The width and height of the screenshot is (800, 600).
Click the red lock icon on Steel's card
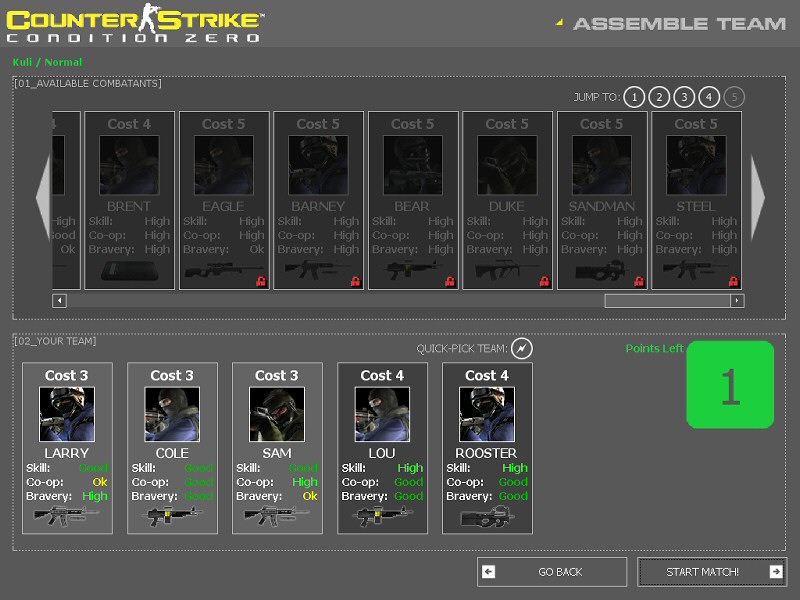point(733,281)
